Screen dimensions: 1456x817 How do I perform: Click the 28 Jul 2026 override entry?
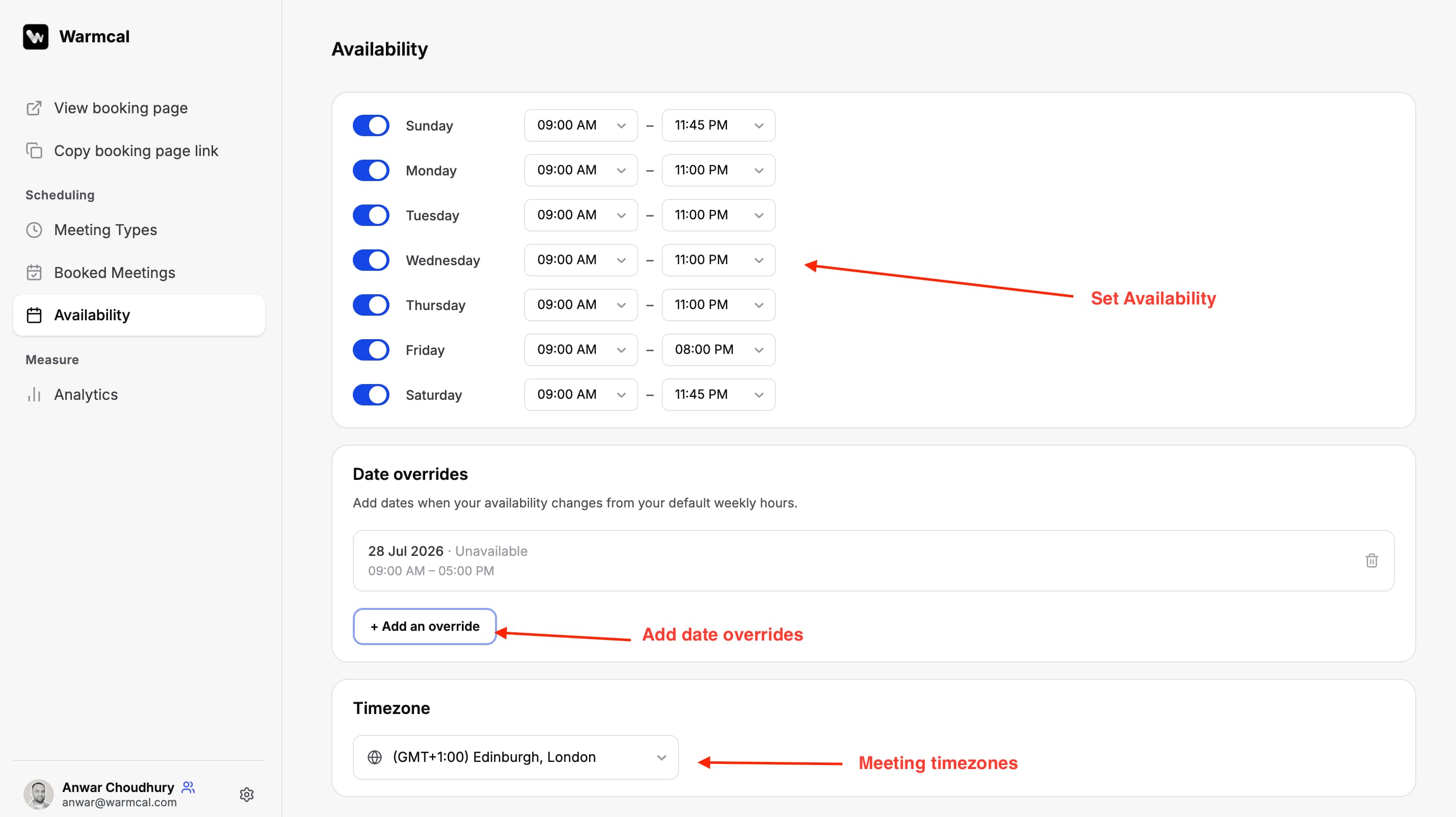point(873,560)
